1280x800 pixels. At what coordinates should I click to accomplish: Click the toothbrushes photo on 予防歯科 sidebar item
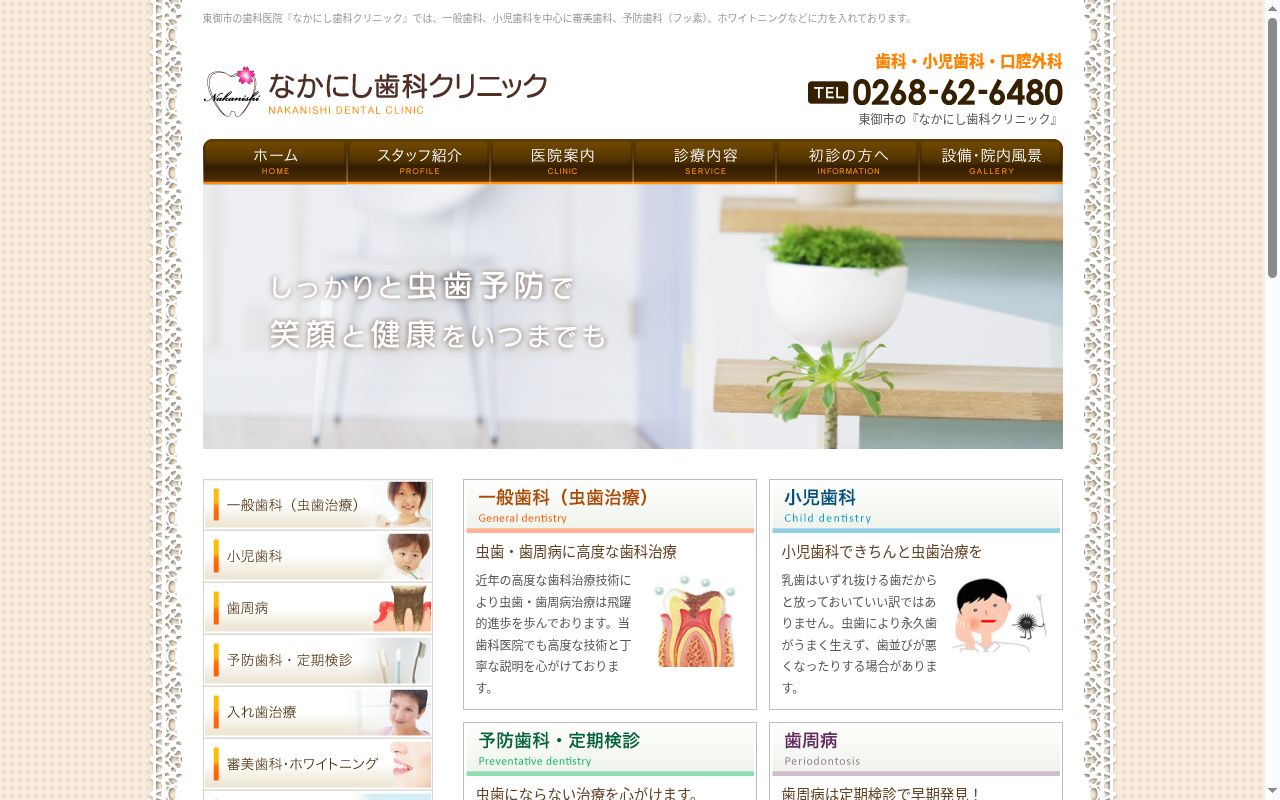pyautogui.click(x=404, y=660)
